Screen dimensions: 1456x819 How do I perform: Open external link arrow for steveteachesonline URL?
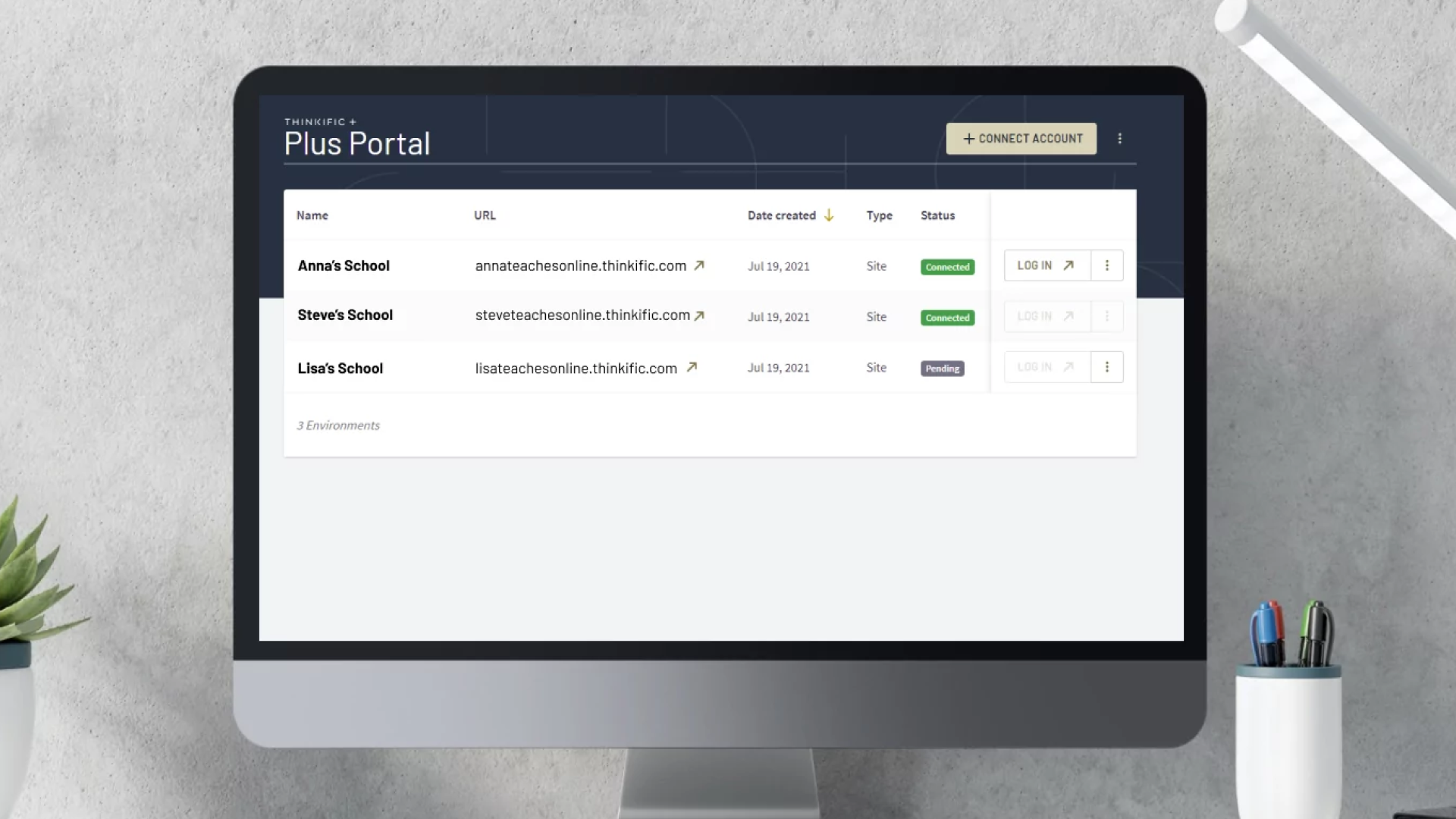(699, 315)
